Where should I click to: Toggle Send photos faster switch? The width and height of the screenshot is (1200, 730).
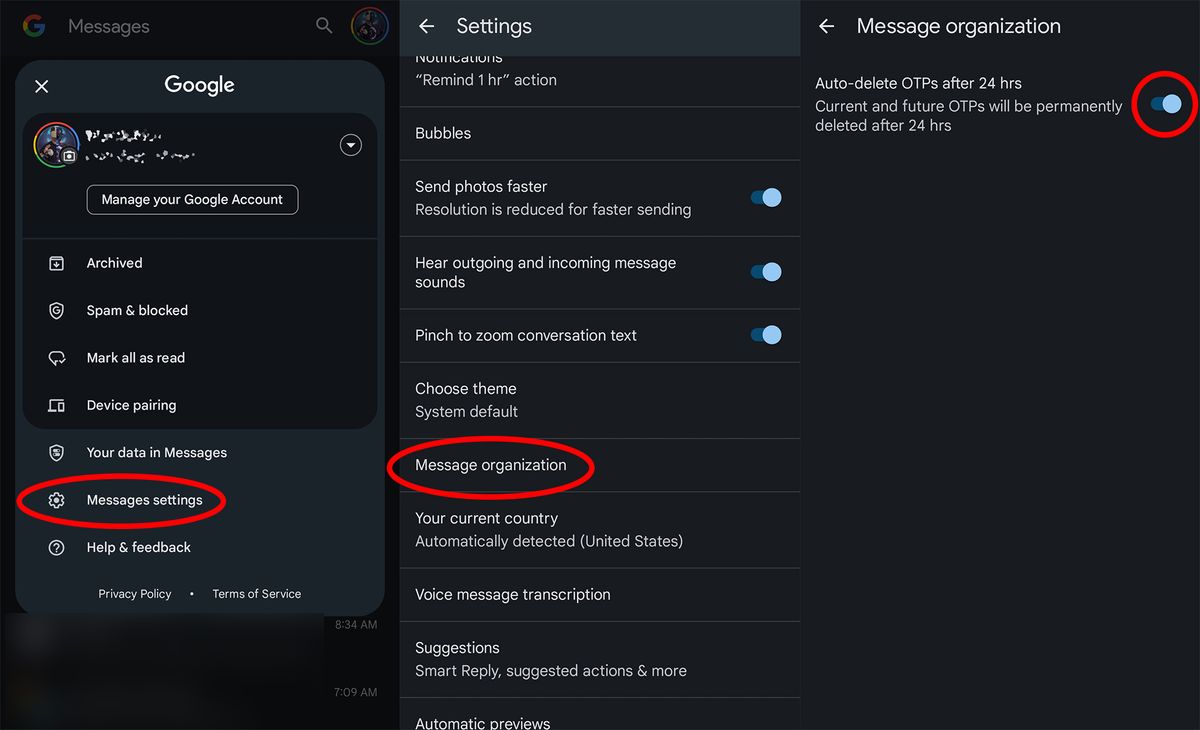click(766, 198)
